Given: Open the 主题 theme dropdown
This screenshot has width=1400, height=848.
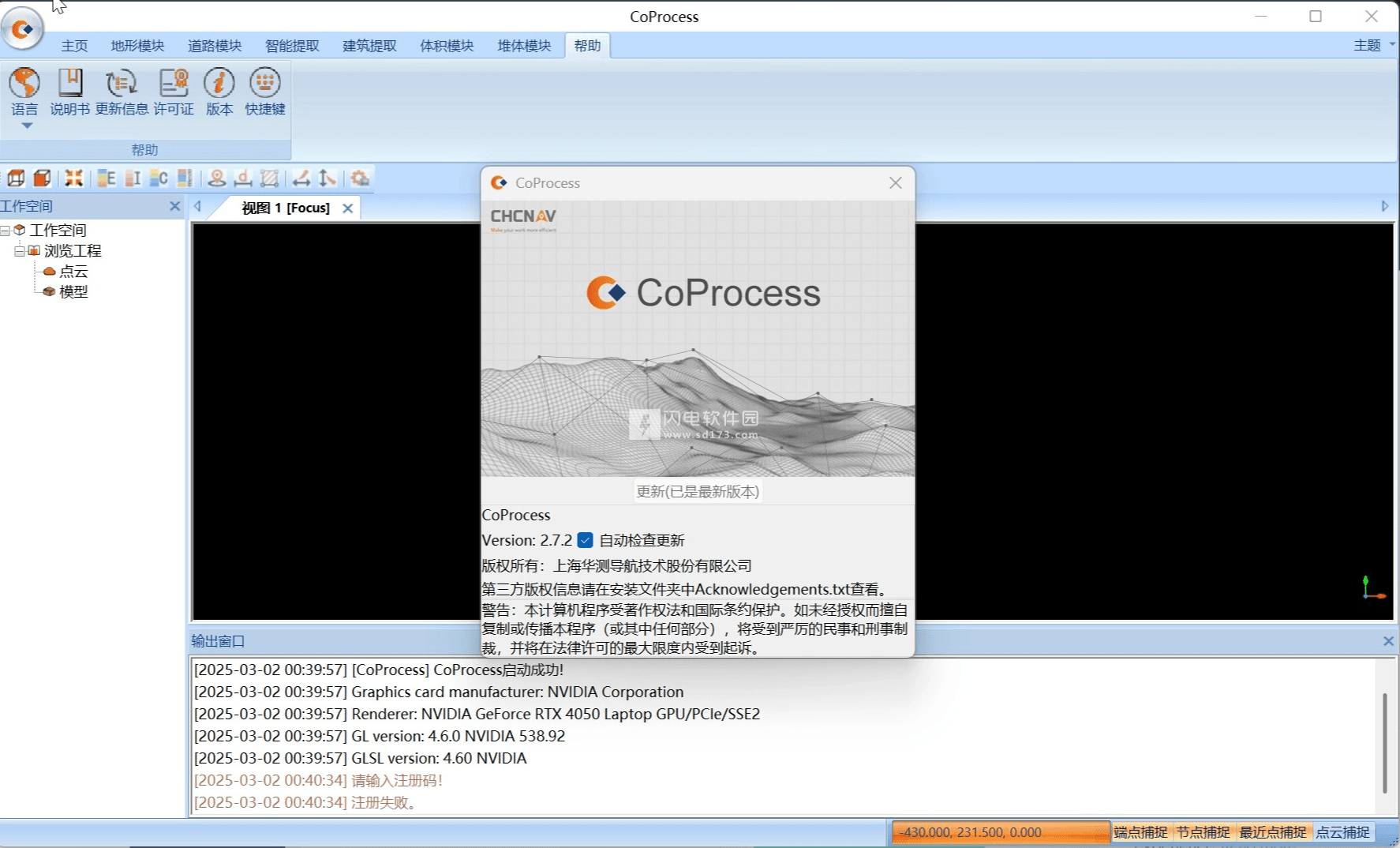Looking at the screenshot, I should point(1374,45).
